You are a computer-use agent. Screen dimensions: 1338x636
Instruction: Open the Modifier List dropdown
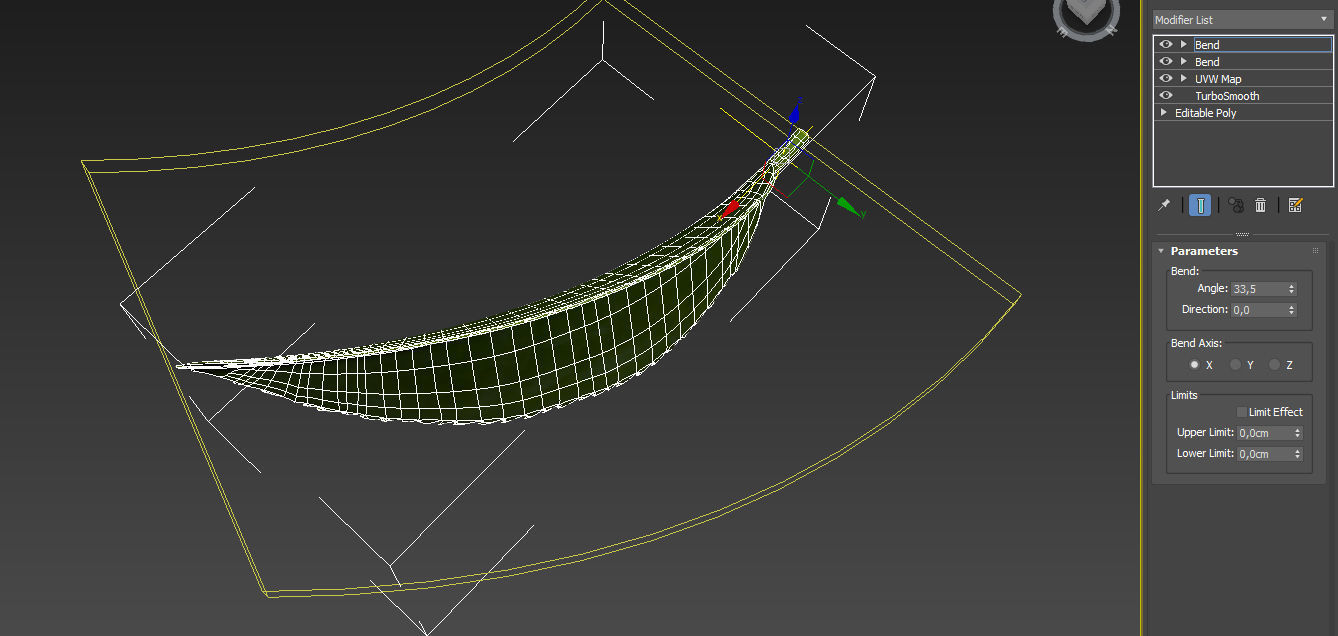[x=1242, y=20]
